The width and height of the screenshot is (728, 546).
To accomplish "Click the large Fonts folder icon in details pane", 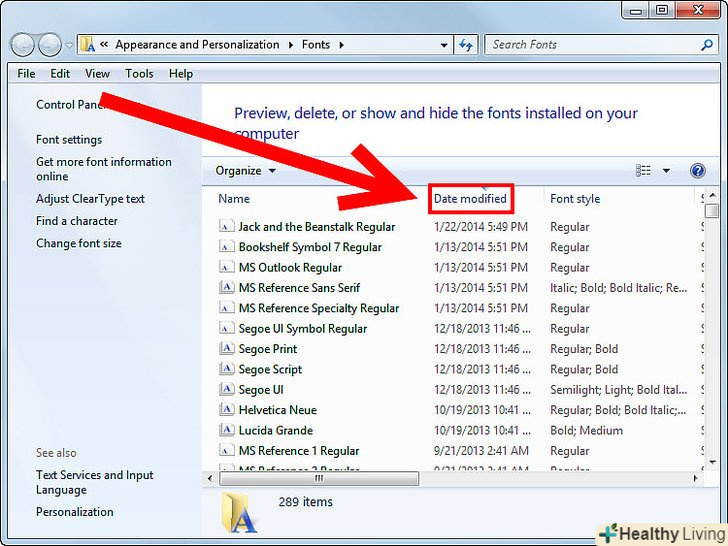I will tap(239, 512).
